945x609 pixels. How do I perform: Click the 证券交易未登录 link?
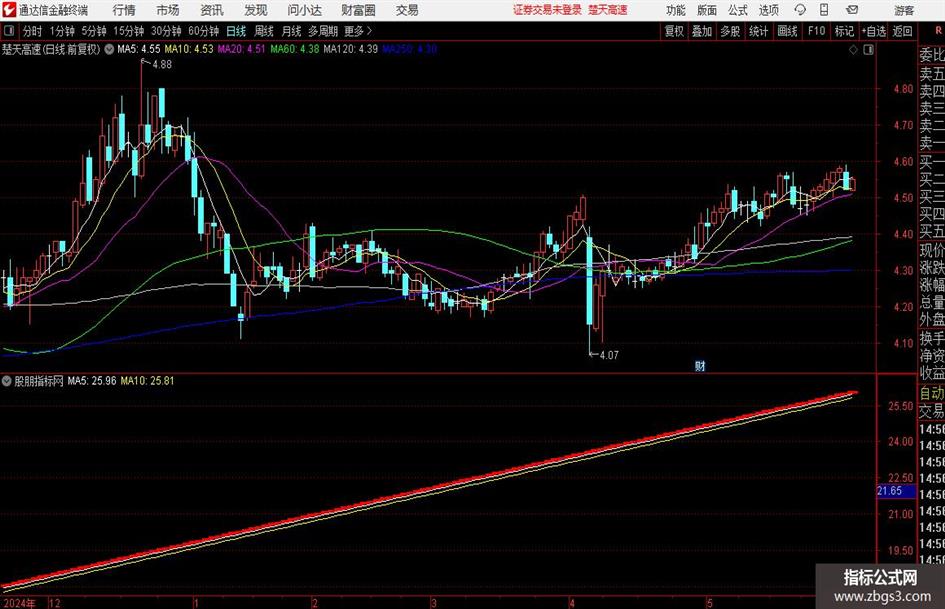click(547, 10)
